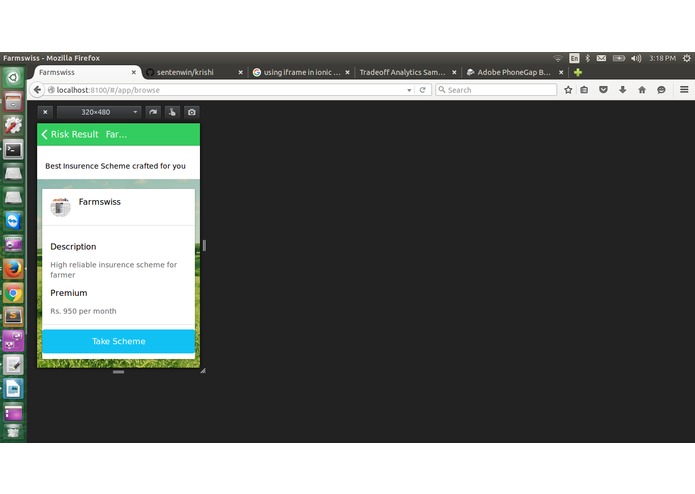Grab the viewport right-edge resize handle
695x494 pixels.
pyautogui.click(x=204, y=245)
